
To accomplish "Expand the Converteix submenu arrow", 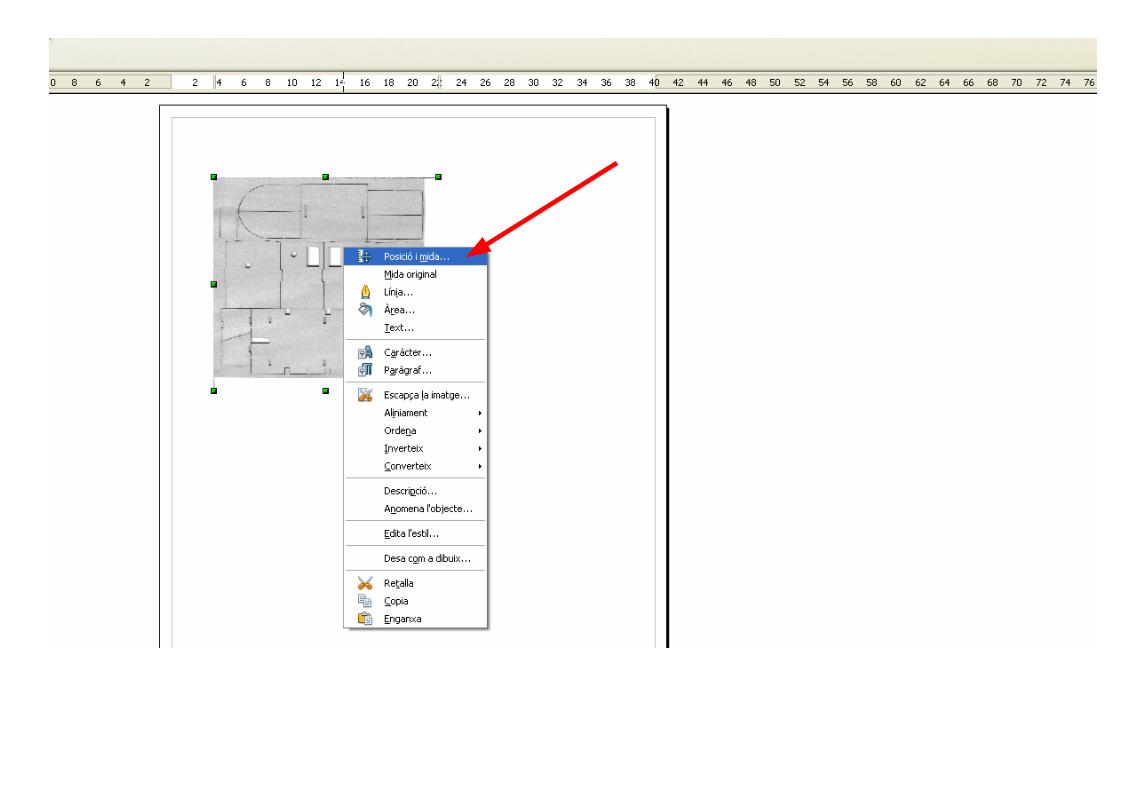I will pos(480,466).
